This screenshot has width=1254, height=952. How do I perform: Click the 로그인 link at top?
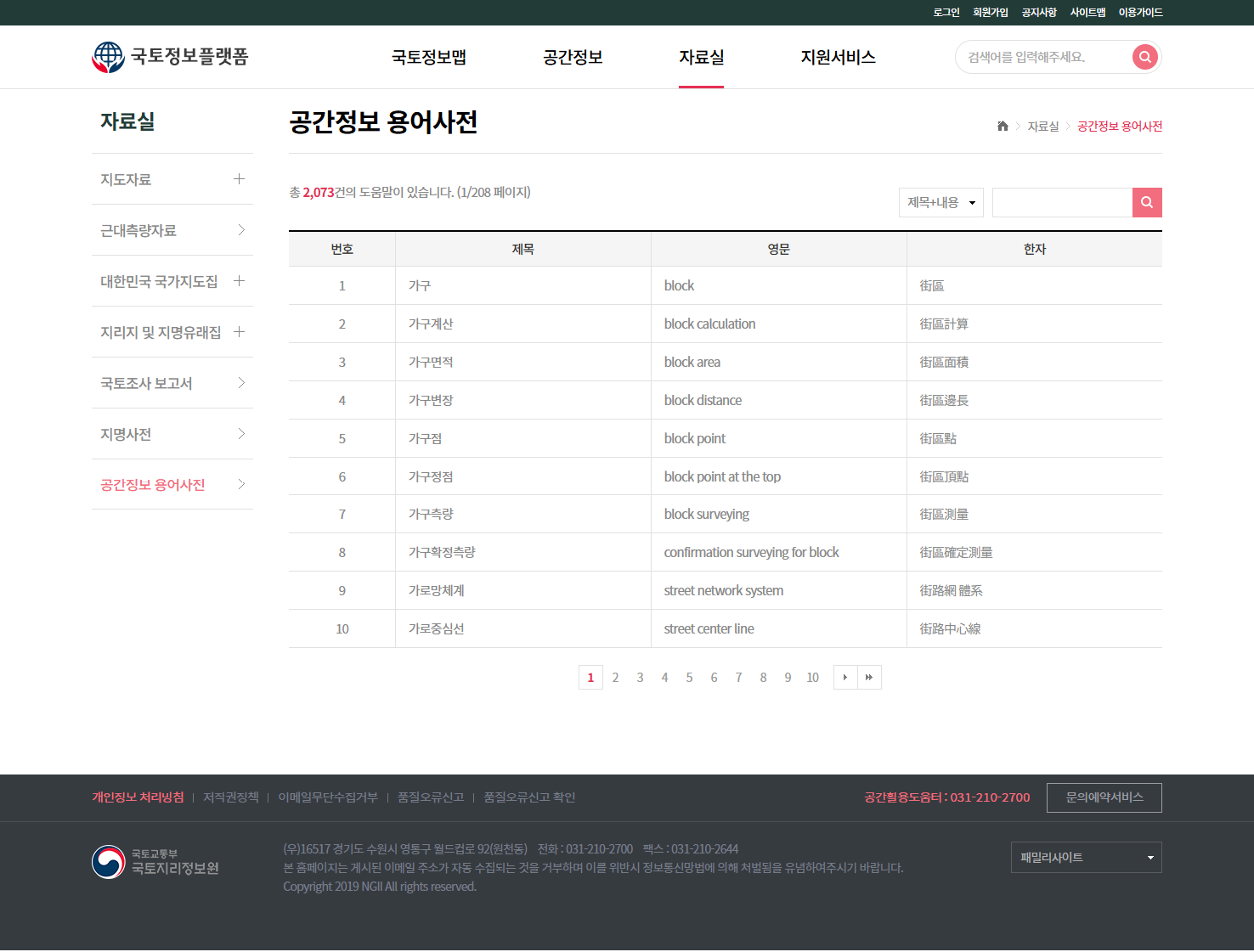click(x=946, y=12)
